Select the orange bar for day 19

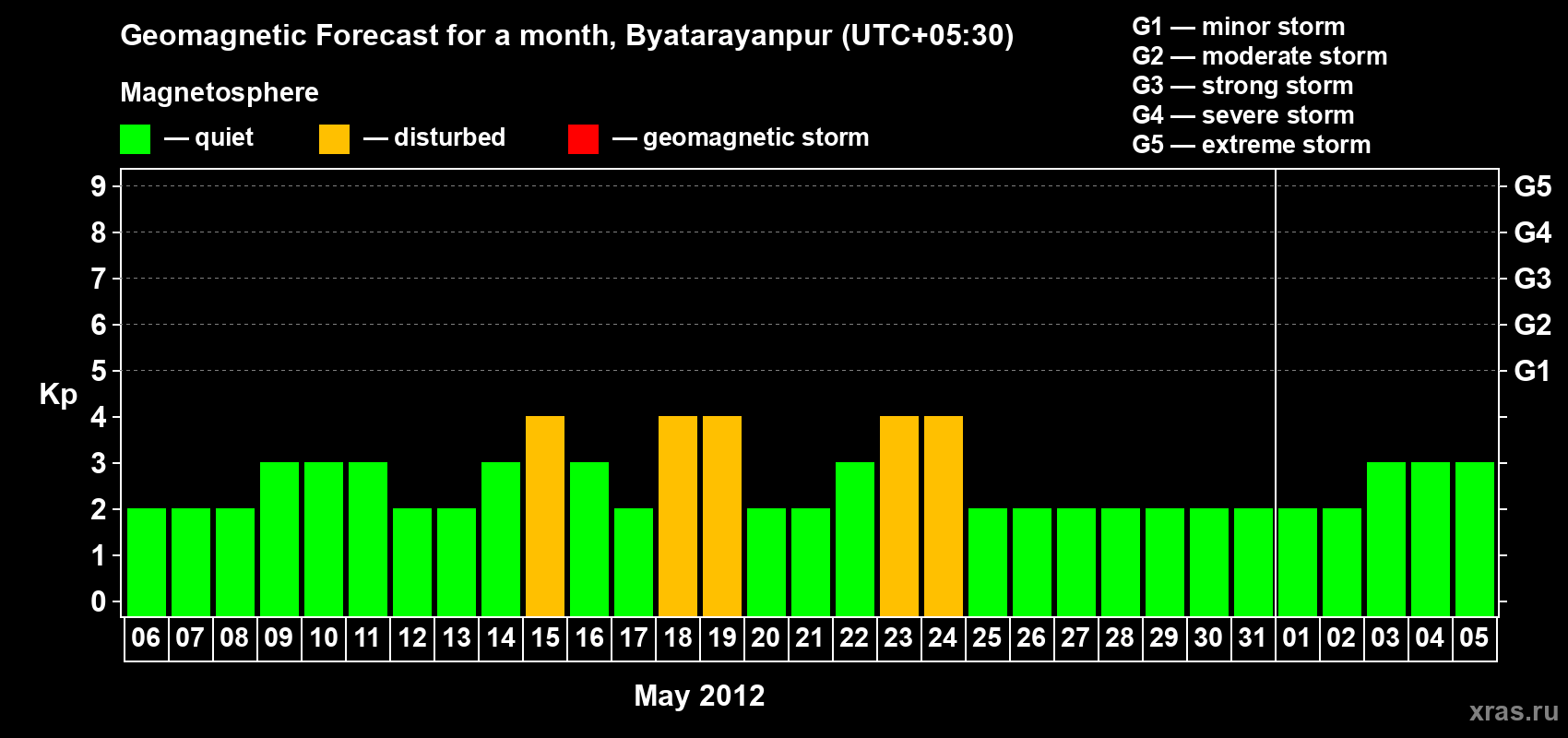722,516
